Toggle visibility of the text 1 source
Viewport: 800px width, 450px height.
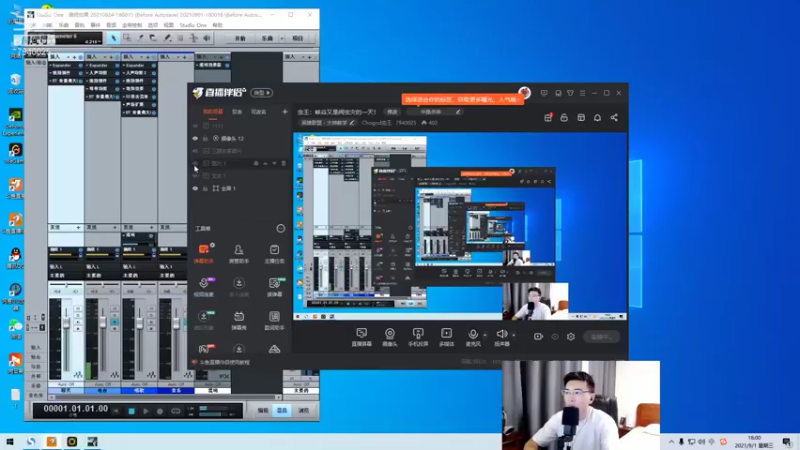pos(195,176)
